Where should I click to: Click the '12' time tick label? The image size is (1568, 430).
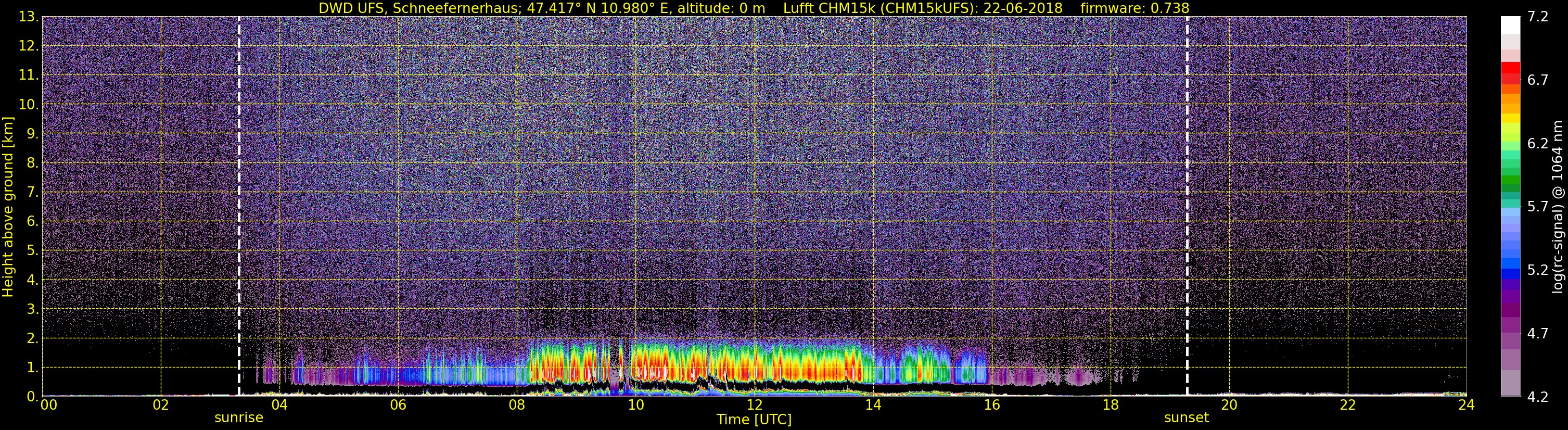click(x=754, y=405)
